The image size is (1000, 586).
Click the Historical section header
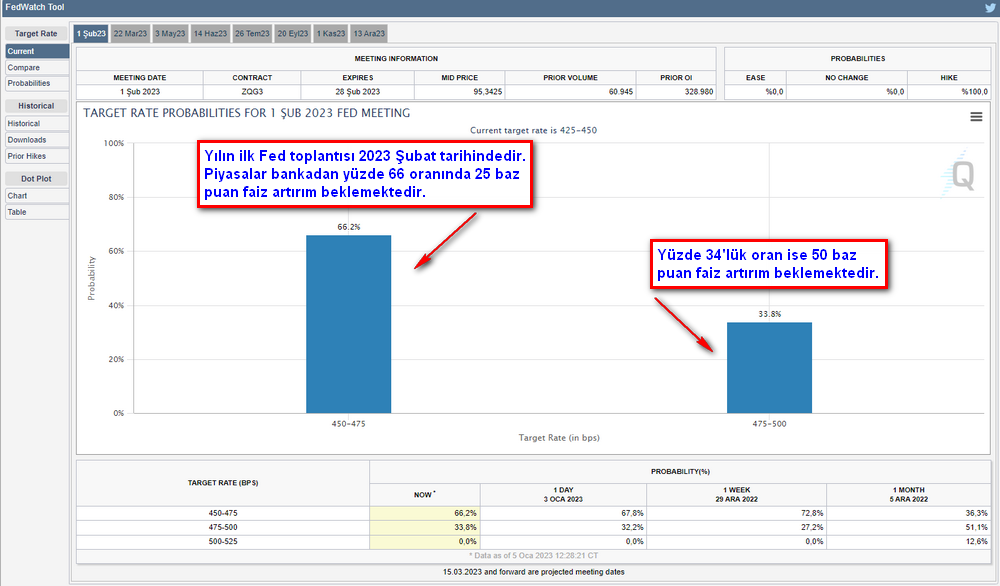click(x=36, y=106)
